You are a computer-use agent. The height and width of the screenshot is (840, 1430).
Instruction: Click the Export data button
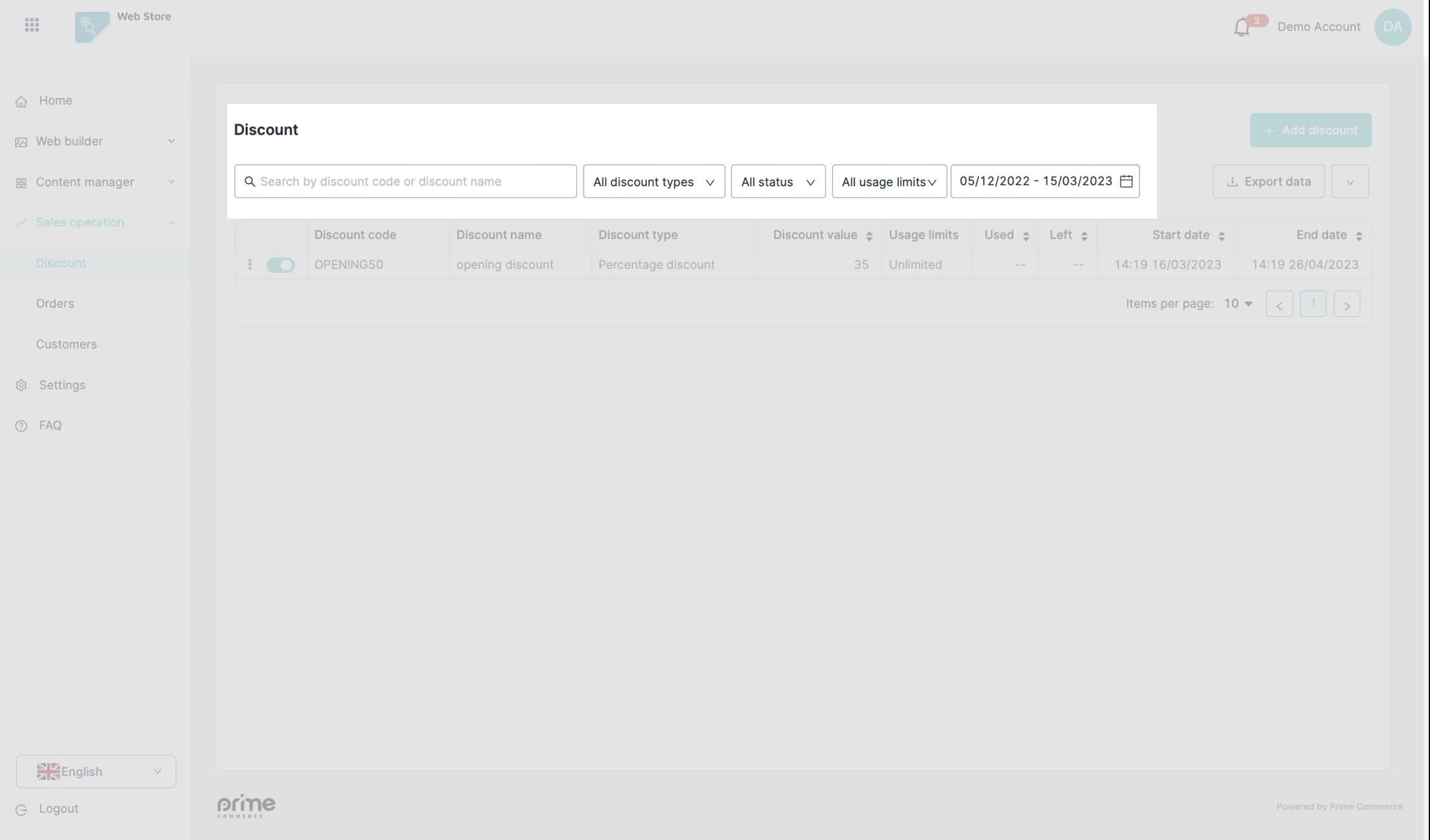pyautogui.click(x=1268, y=182)
